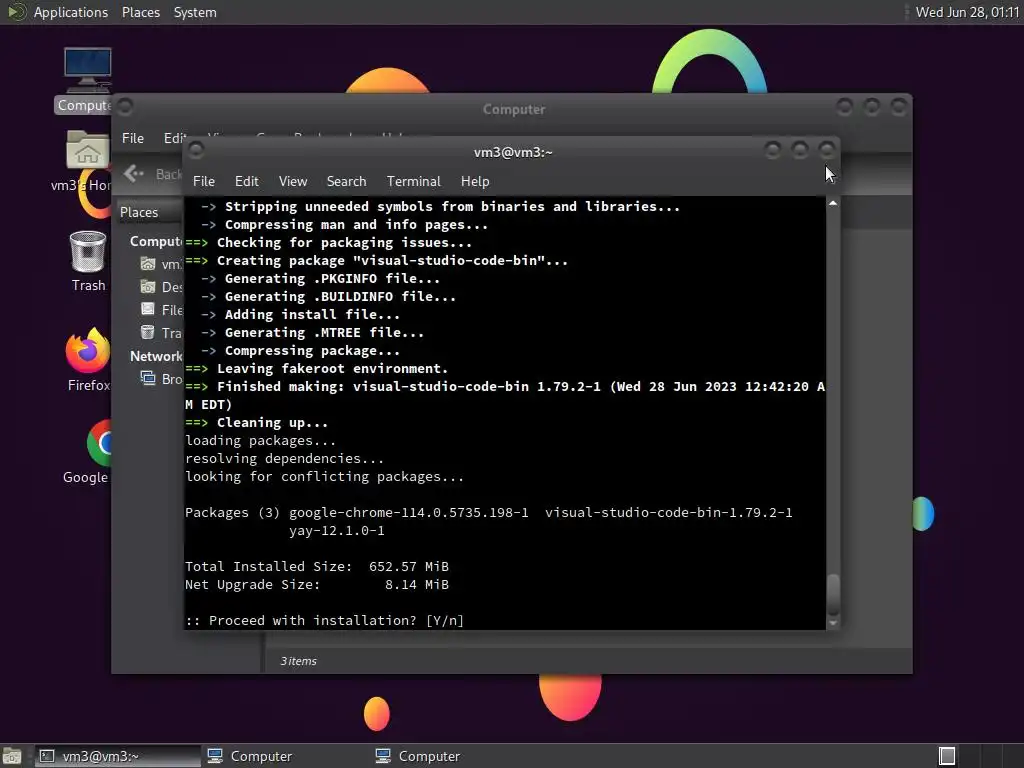Click the Back arrow in Computer window
Viewport: 1024px width, 768px height.
coord(134,173)
